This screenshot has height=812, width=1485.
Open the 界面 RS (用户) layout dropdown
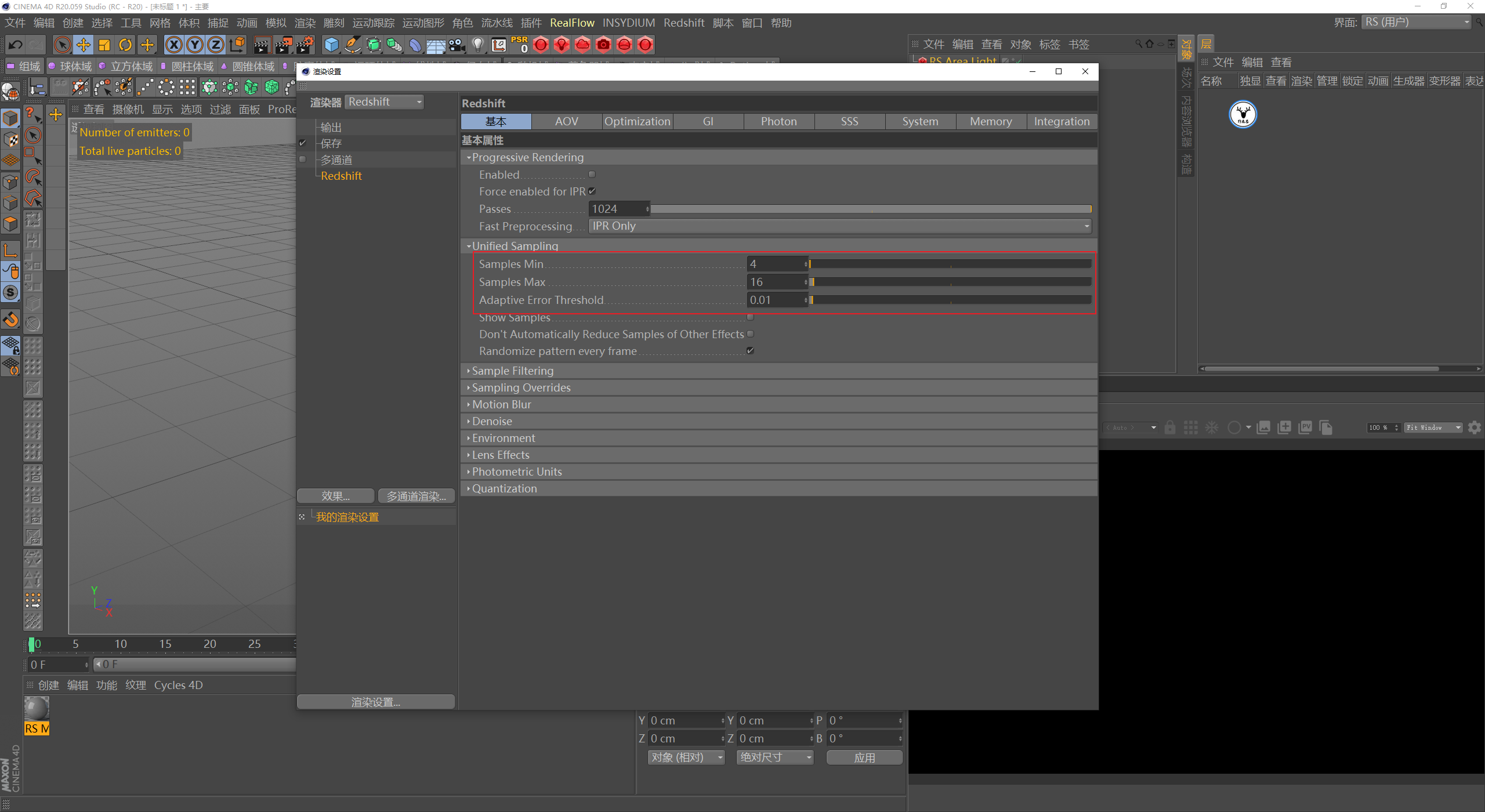(1416, 23)
